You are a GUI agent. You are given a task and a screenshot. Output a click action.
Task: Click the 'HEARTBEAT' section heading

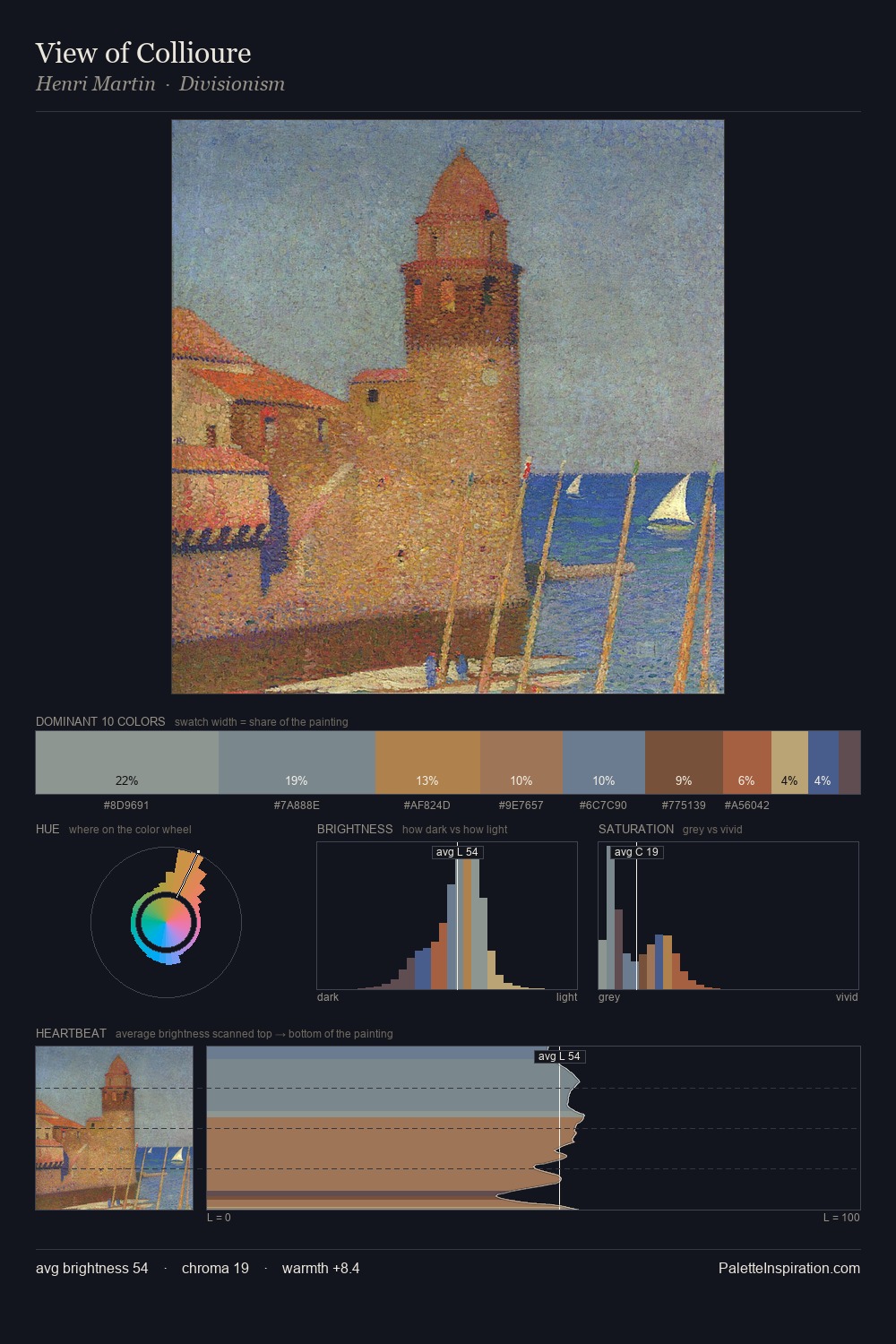71,1033
